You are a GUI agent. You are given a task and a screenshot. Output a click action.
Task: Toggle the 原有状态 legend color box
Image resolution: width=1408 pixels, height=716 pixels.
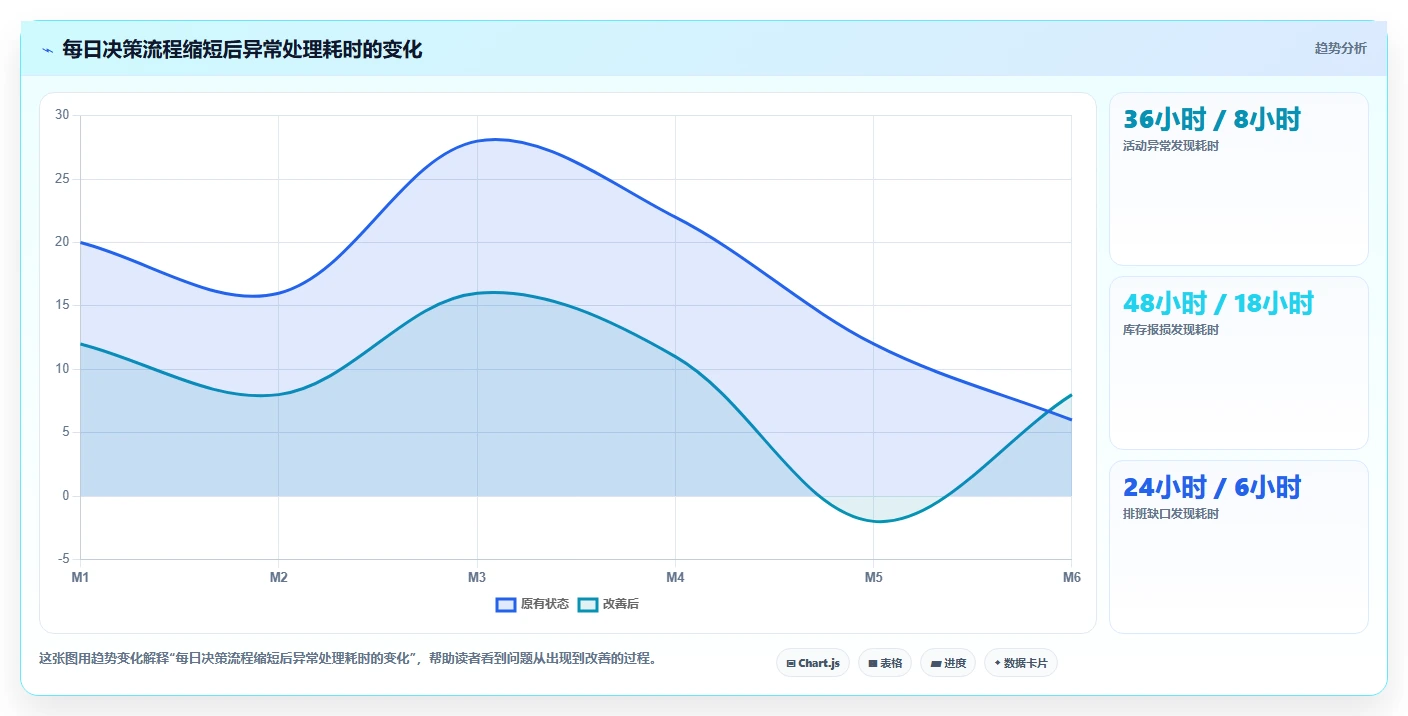(x=506, y=604)
